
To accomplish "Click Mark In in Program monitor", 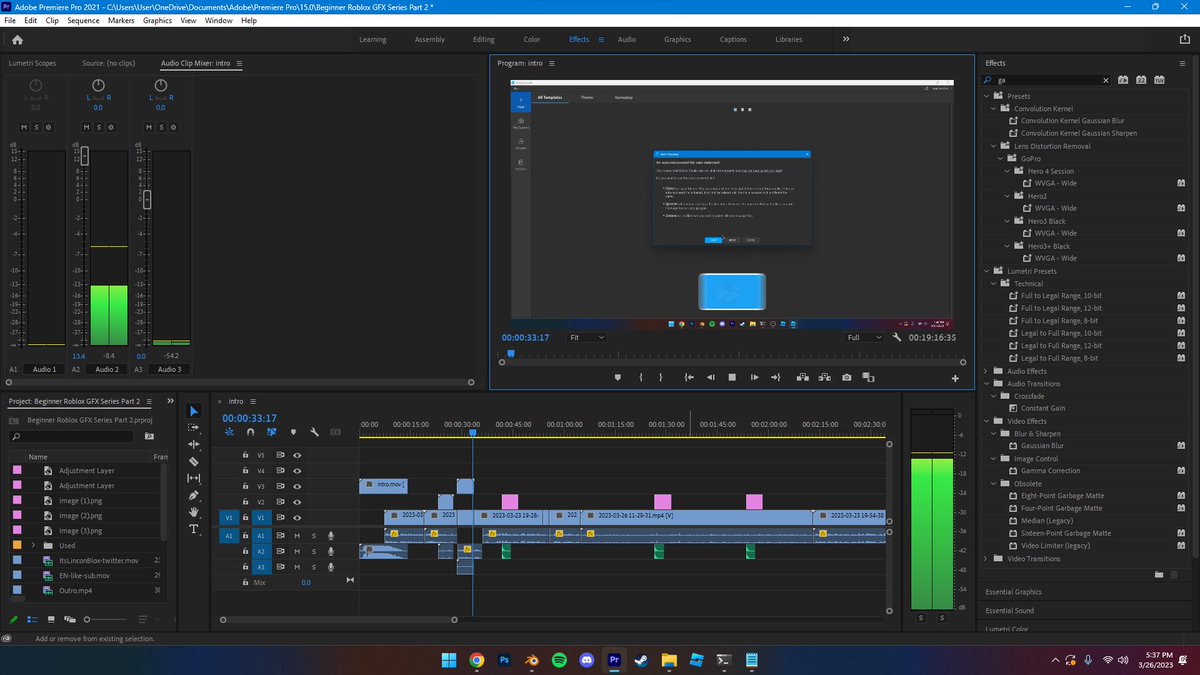I will point(640,377).
